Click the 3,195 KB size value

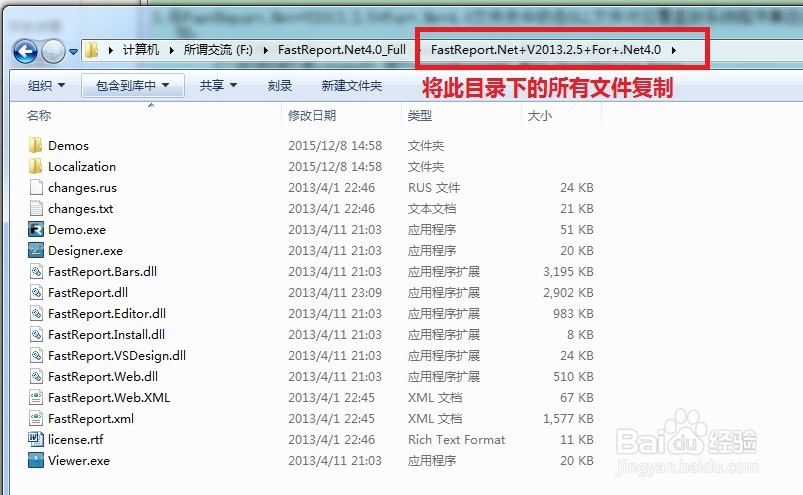coord(568,272)
